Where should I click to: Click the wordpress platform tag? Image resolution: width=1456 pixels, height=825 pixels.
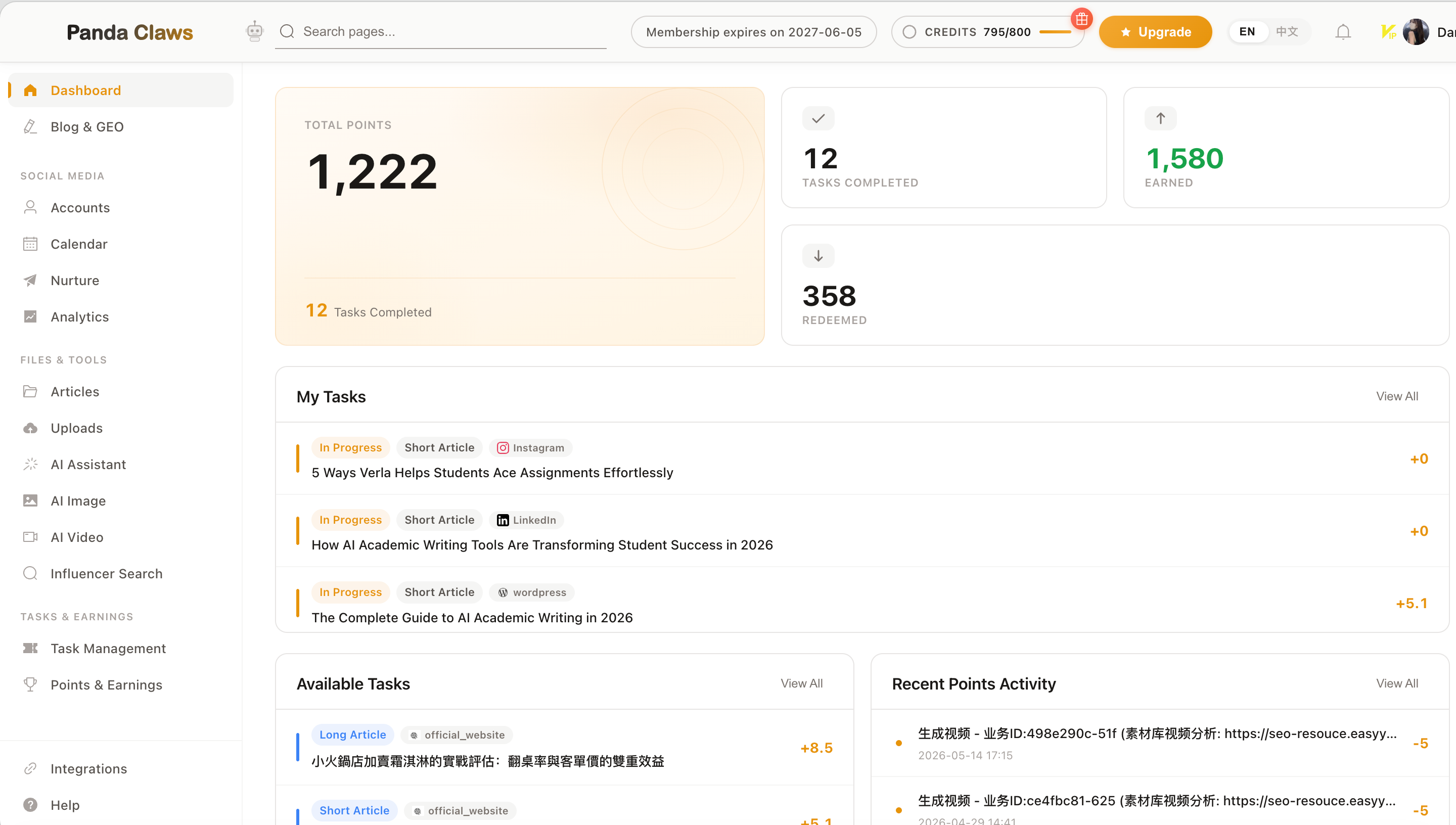(x=532, y=592)
